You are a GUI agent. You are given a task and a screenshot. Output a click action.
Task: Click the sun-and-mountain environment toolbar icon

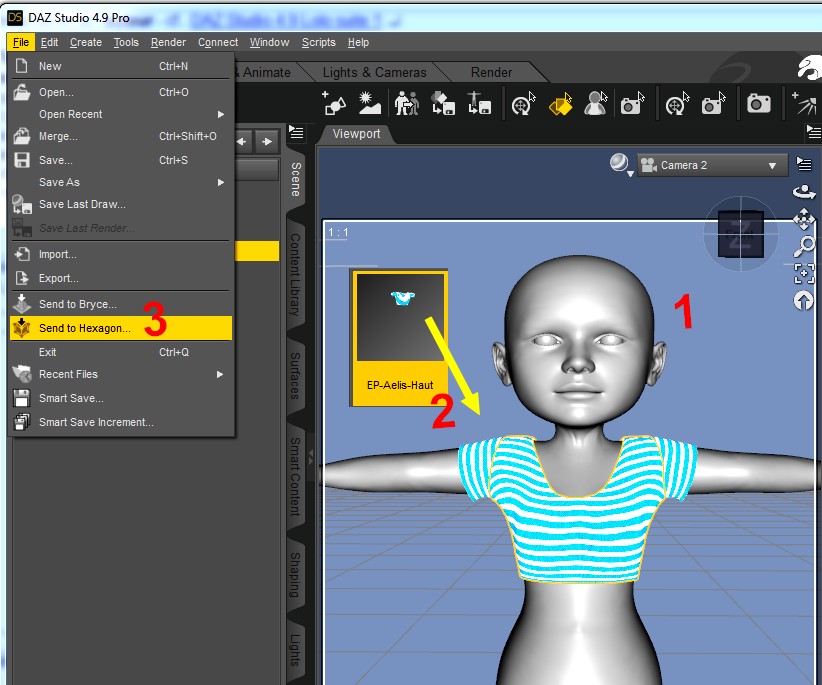pos(370,103)
